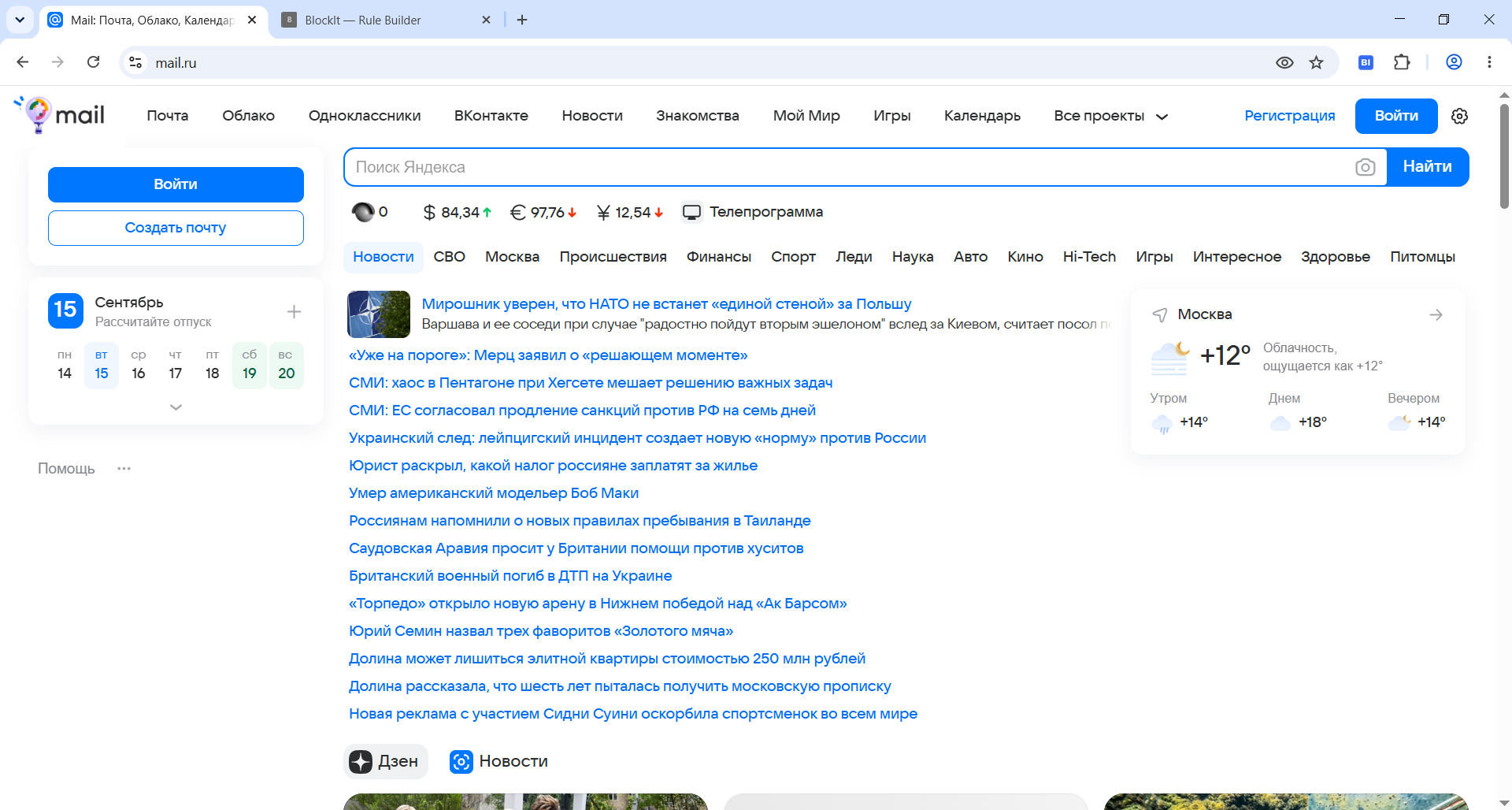The image size is (1512, 810).
Task: Open settings gear icon in header
Action: pyautogui.click(x=1459, y=116)
